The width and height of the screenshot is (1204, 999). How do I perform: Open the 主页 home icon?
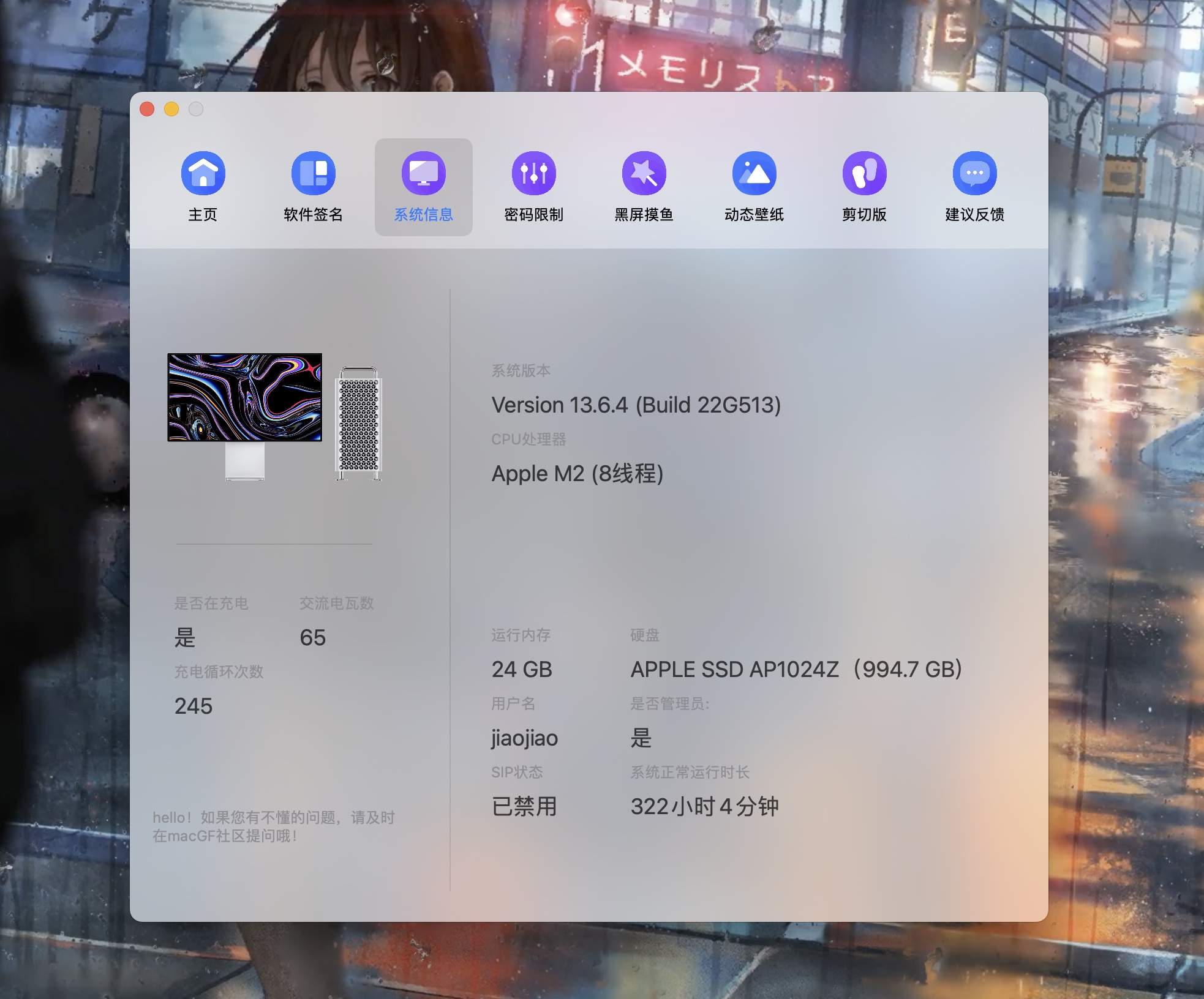(x=203, y=173)
